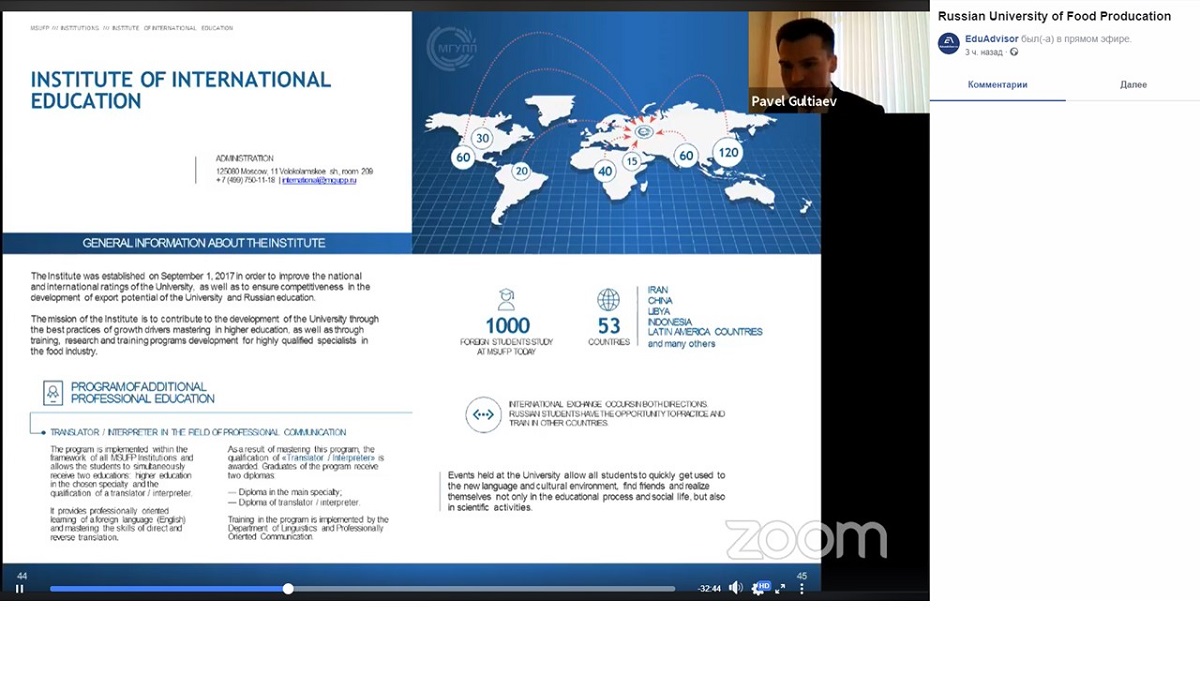Click the international exchange arrows icon

(x=482, y=413)
